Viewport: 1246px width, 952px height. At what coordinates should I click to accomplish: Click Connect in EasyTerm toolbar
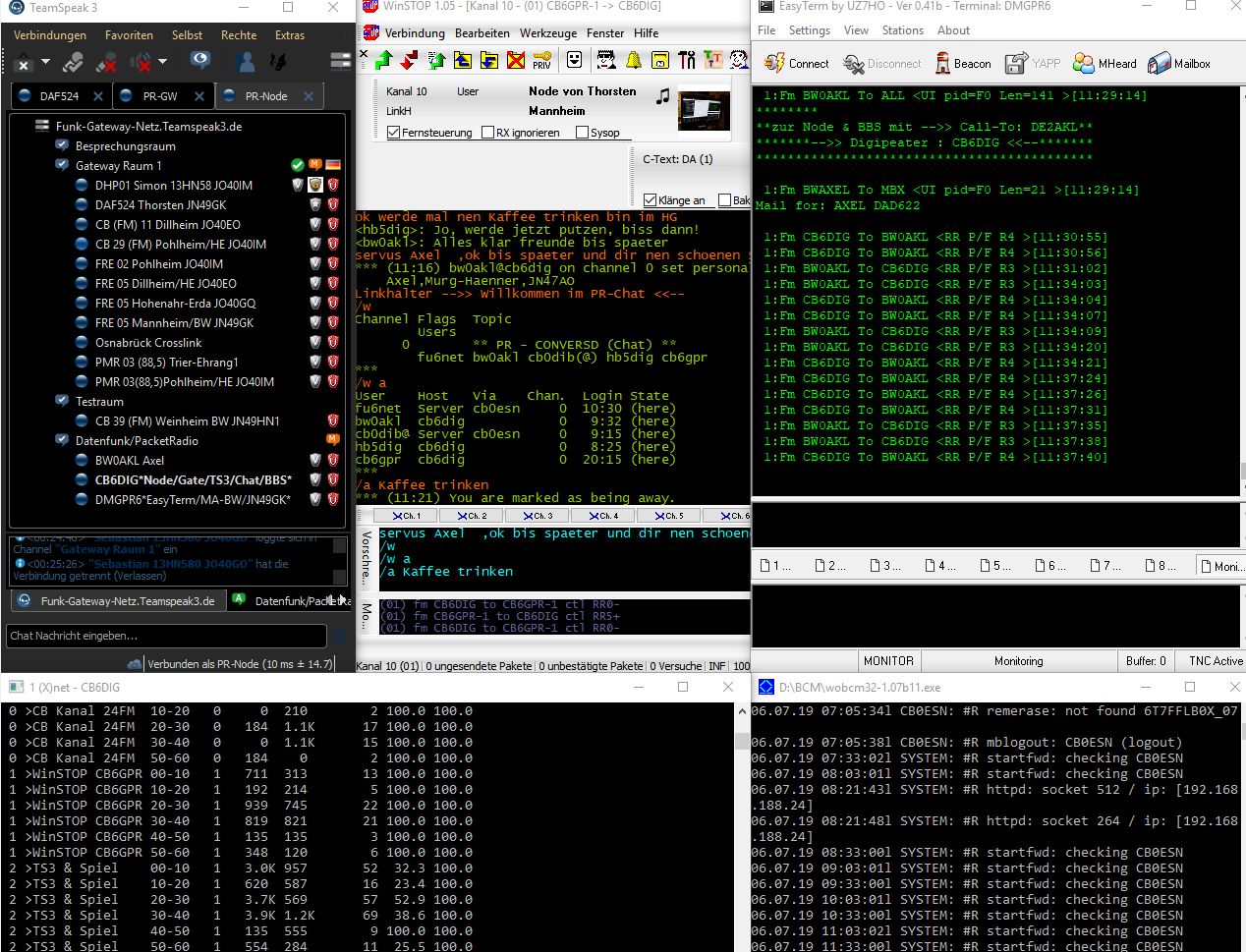[x=795, y=64]
